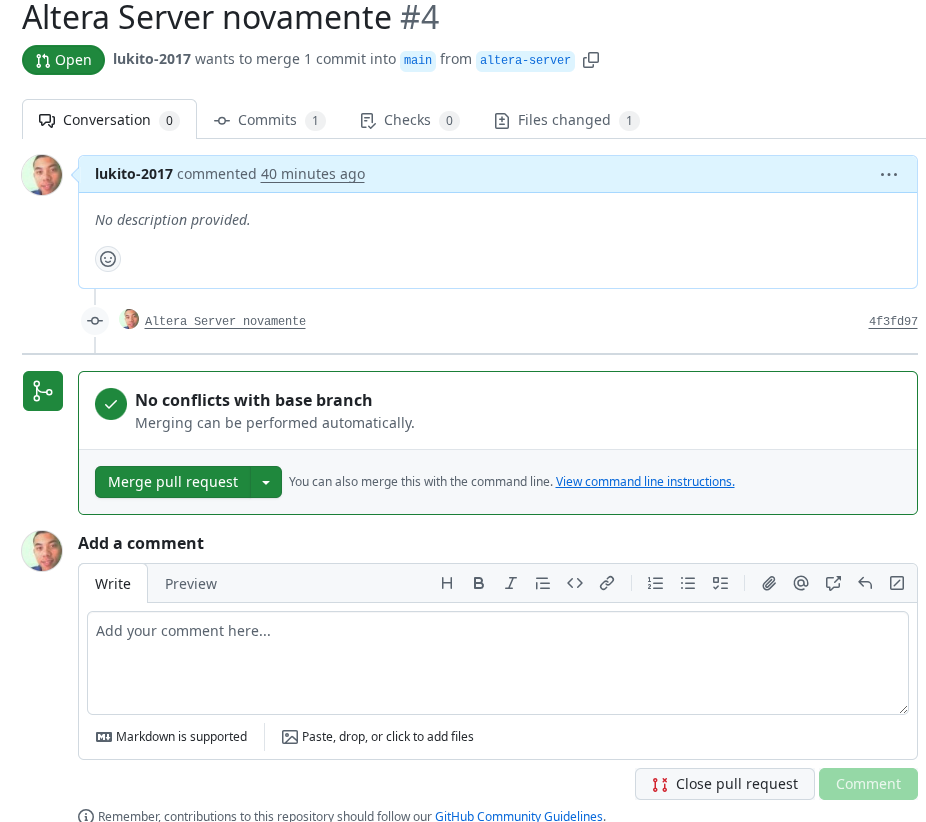Screen dimensions: 926x822
Task: Focus the Add your comment here text area
Action: coord(498,663)
